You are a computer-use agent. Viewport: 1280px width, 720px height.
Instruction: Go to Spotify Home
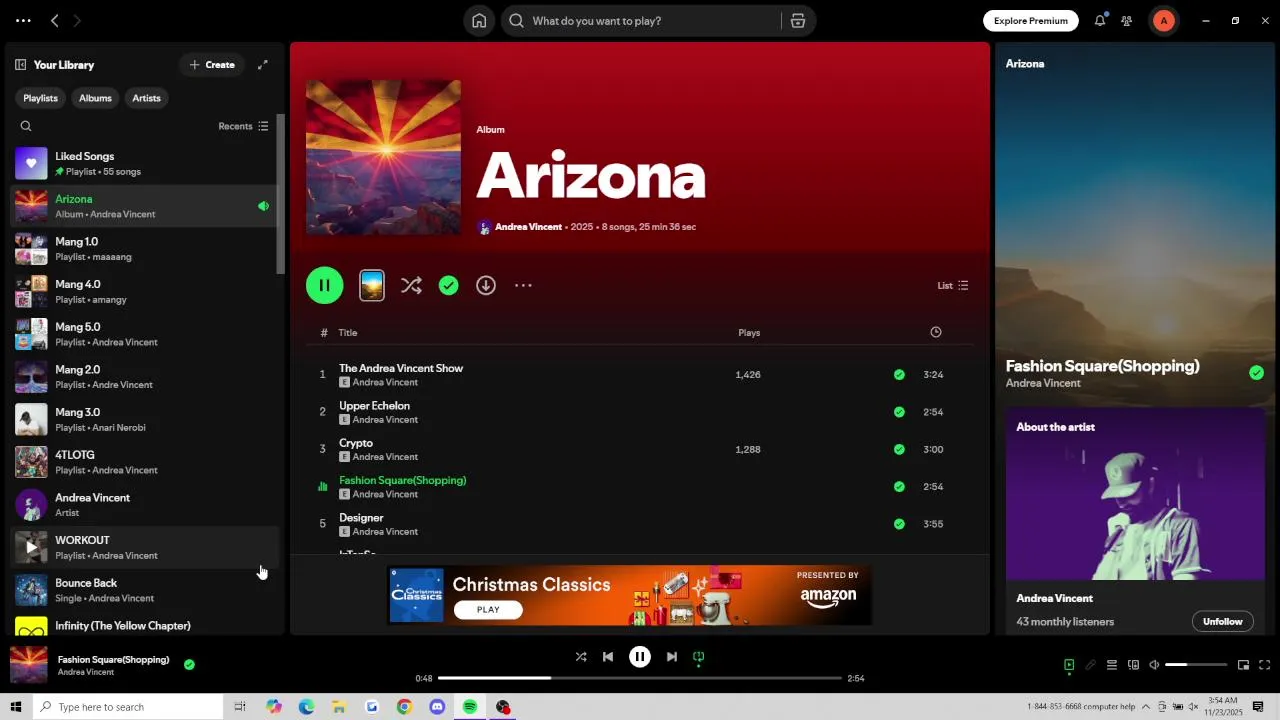479,21
